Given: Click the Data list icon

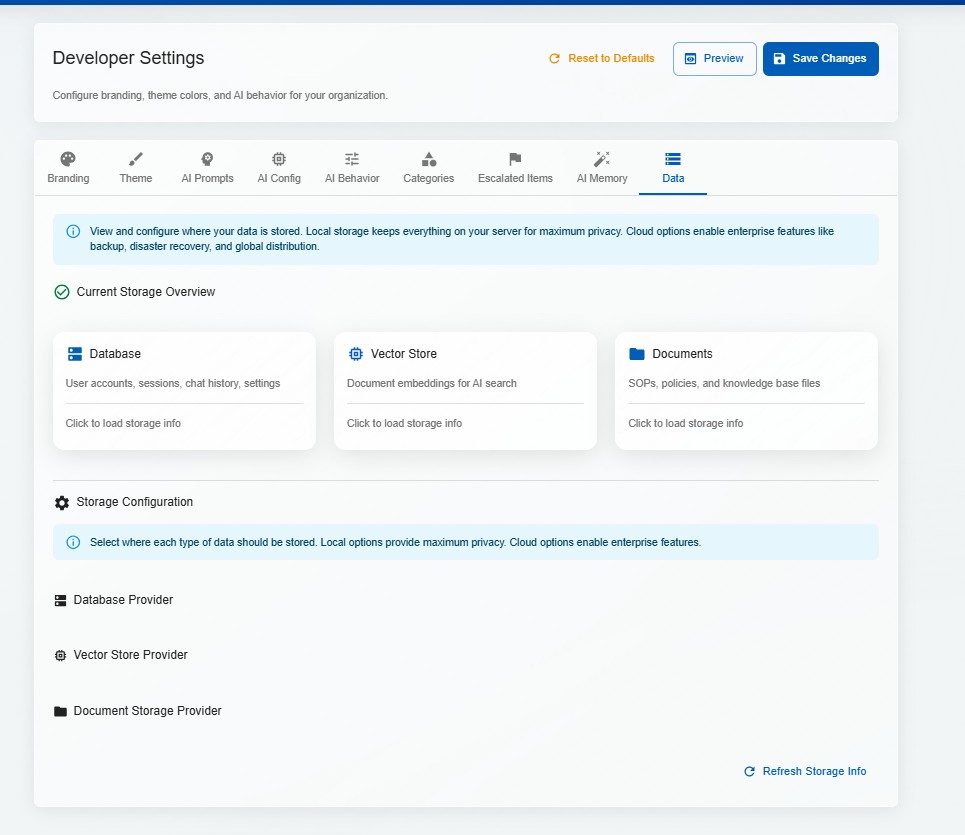Looking at the screenshot, I should pos(672,158).
